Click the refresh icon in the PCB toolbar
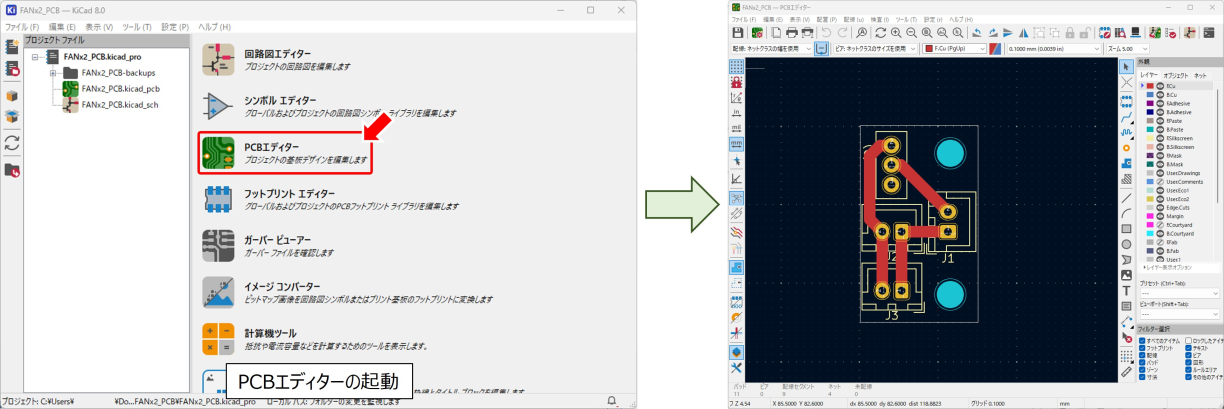The width and height of the screenshot is (1224, 409). (x=879, y=33)
